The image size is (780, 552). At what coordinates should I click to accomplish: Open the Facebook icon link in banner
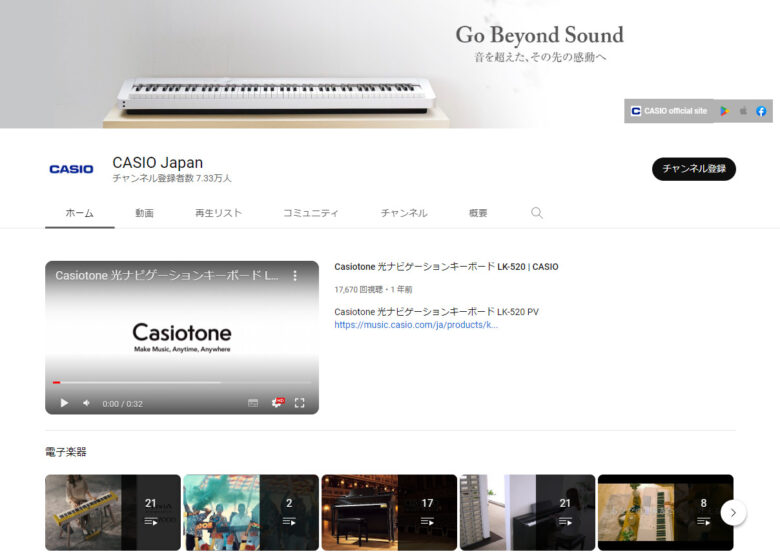761,111
